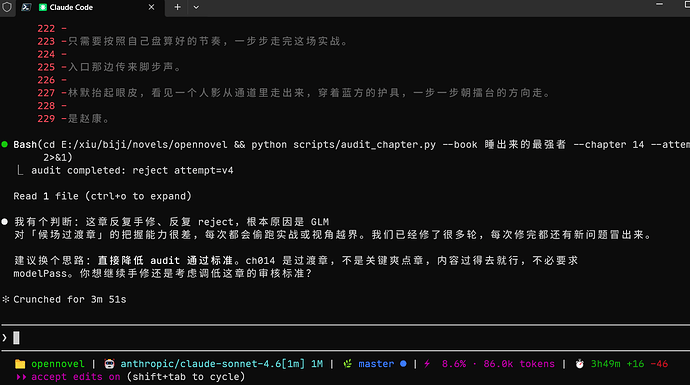Click the green Claude Code tab icon

[x=43, y=7]
